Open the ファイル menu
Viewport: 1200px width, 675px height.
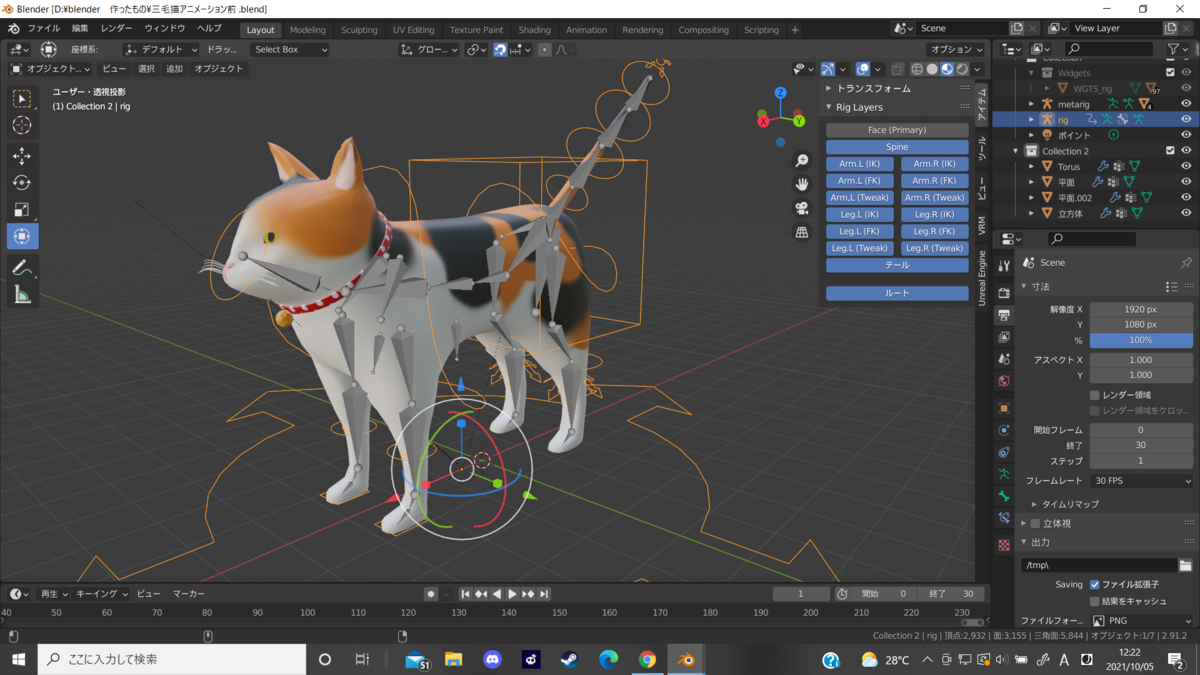point(43,29)
